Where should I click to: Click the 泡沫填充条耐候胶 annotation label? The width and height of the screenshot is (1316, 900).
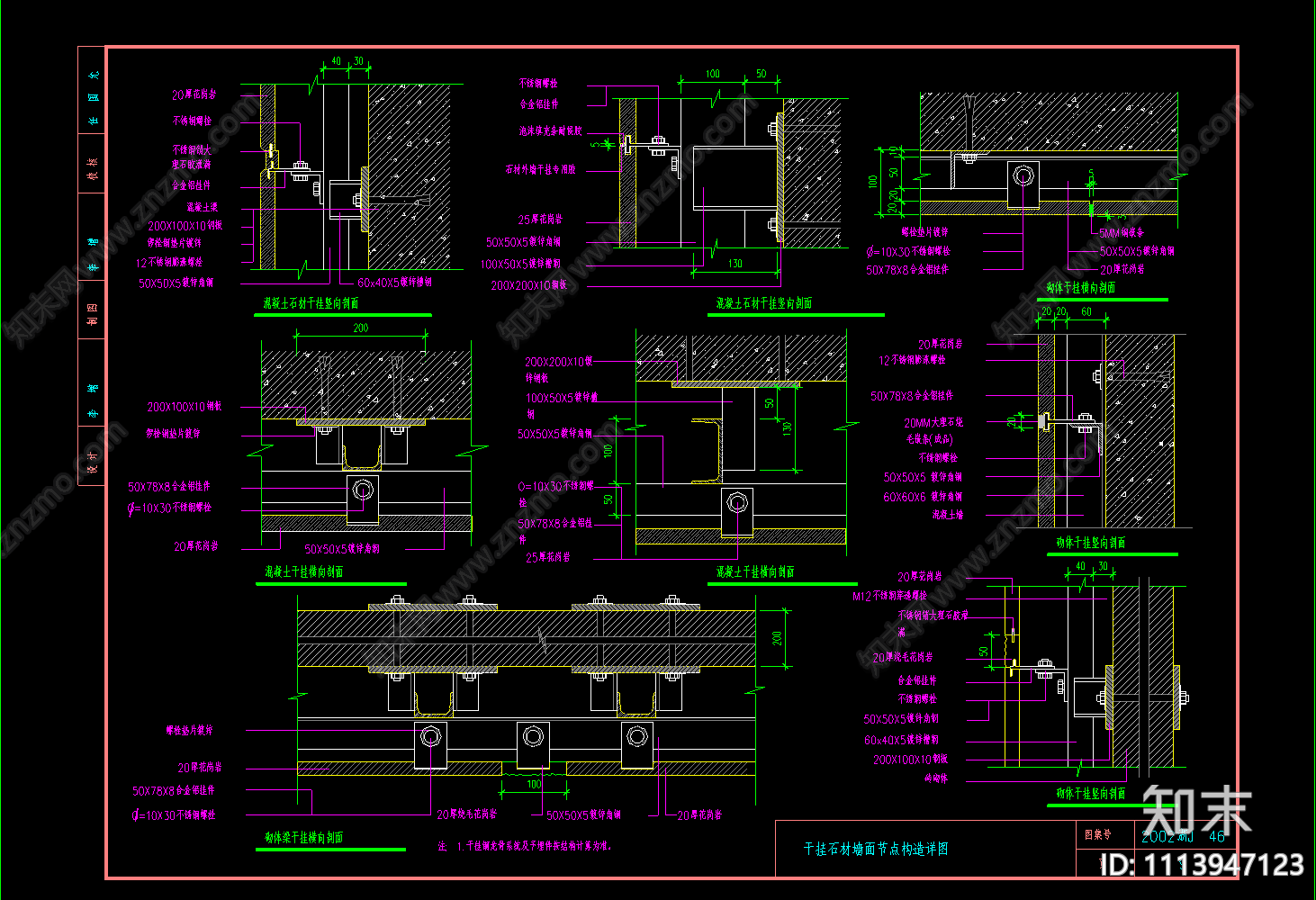click(550, 131)
